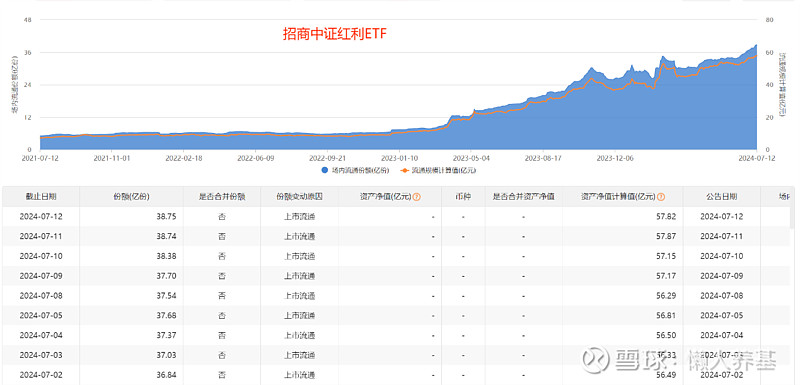Select 截止日期 cell 2024-07-03

coord(41,355)
